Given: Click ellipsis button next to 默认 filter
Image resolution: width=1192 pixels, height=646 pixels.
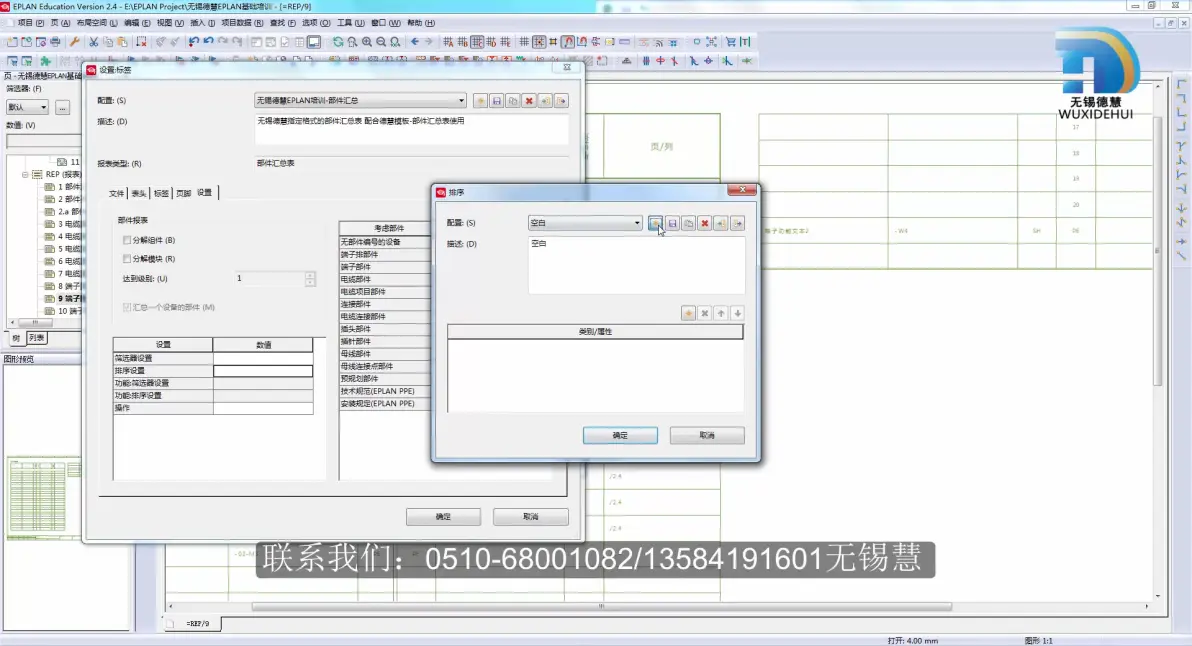Looking at the screenshot, I should click(62, 107).
